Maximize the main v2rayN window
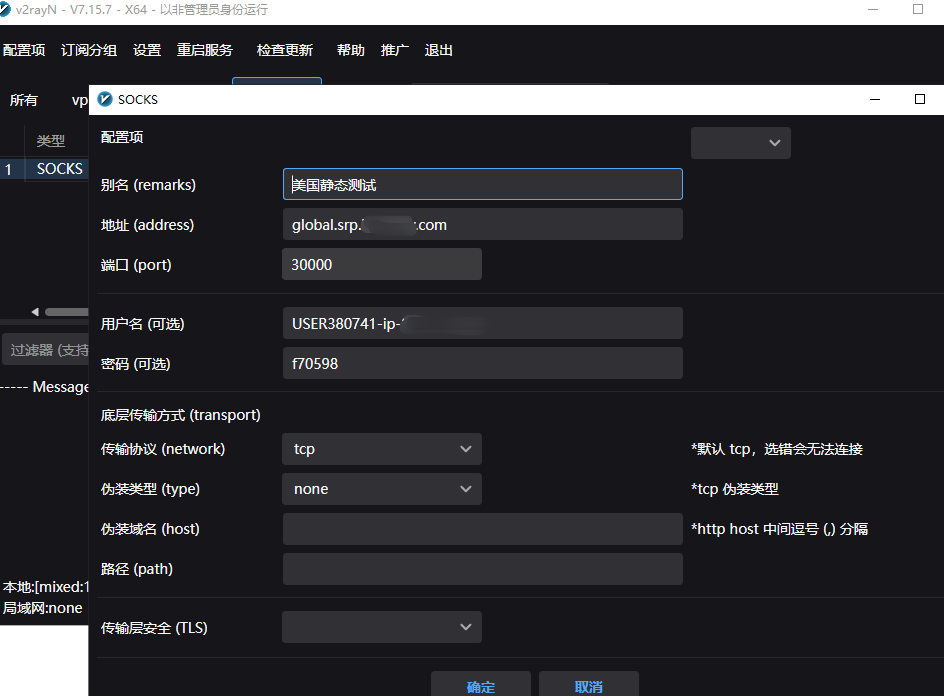 tap(918, 10)
